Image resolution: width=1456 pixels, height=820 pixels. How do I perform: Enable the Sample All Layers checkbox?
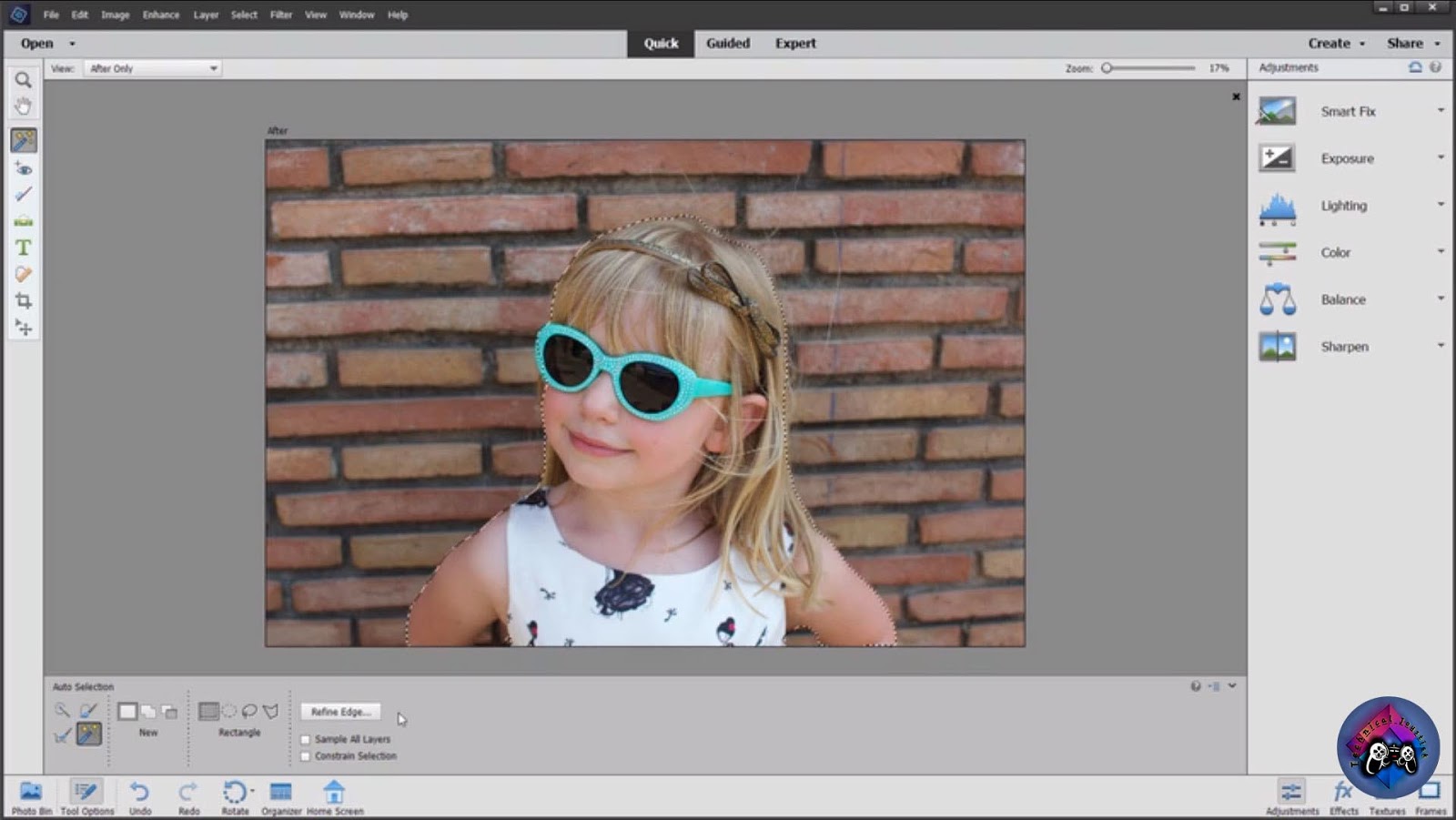pyautogui.click(x=306, y=740)
